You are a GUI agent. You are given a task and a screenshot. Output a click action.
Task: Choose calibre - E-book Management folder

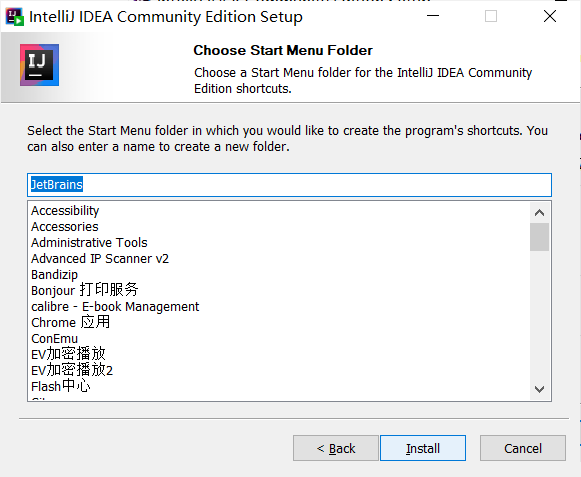(115, 307)
